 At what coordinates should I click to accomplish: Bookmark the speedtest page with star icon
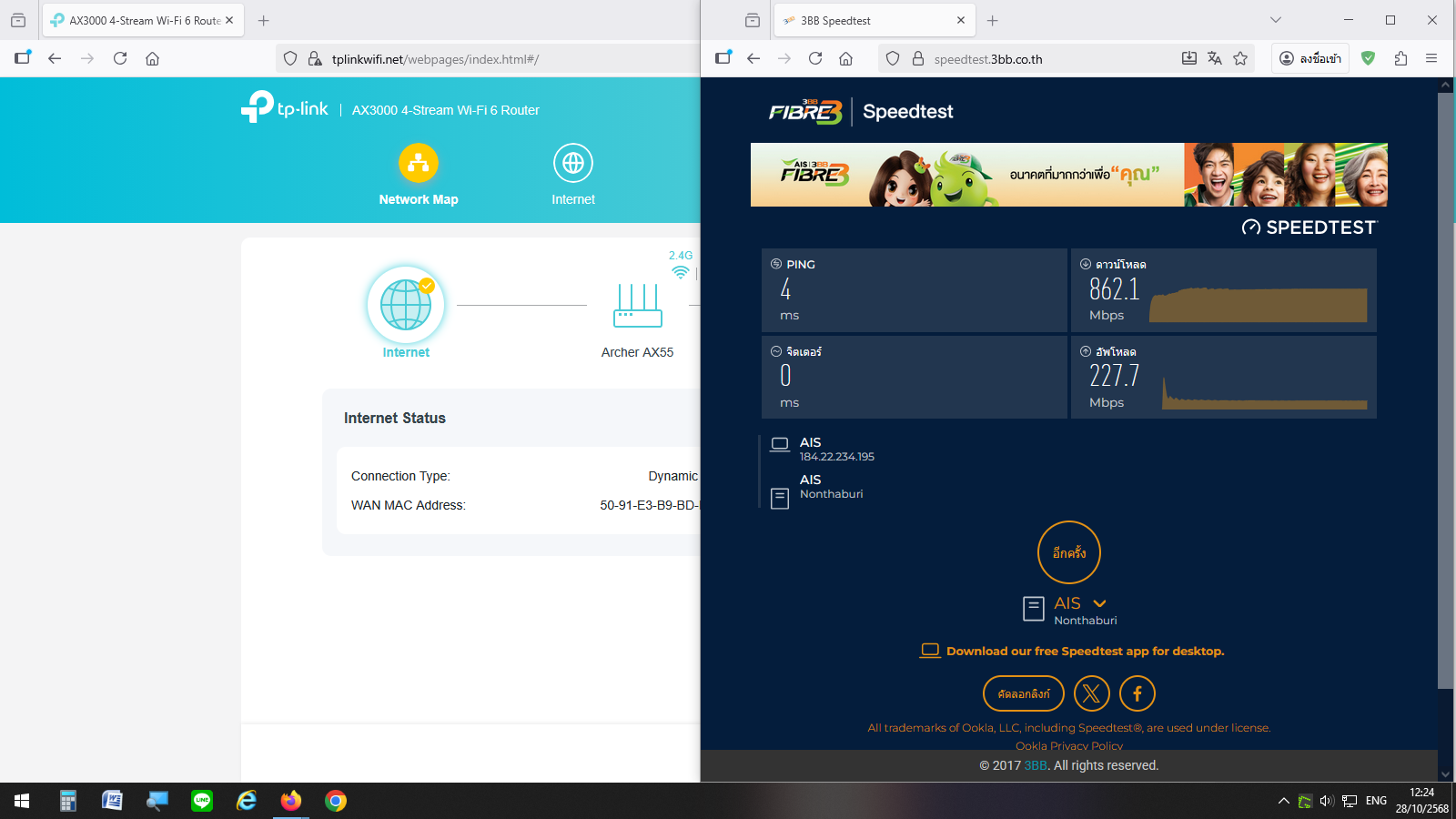pyautogui.click(x=1239, y=58)
